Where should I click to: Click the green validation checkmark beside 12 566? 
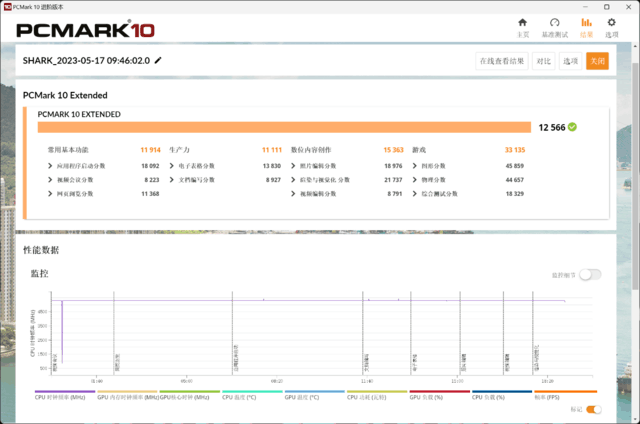(x=572, y=127)
